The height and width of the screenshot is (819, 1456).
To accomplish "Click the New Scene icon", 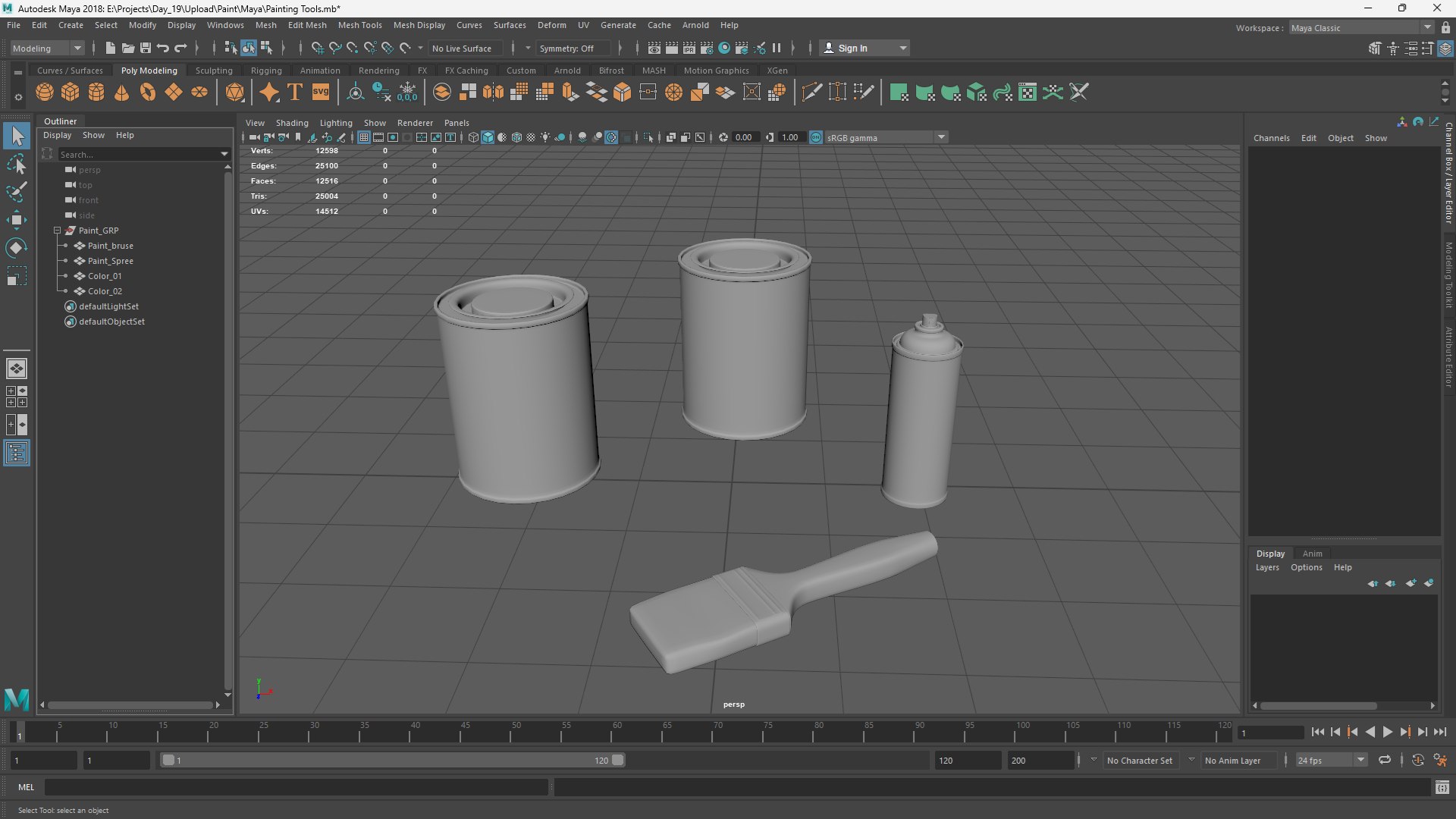I will (x=111, y=48).
